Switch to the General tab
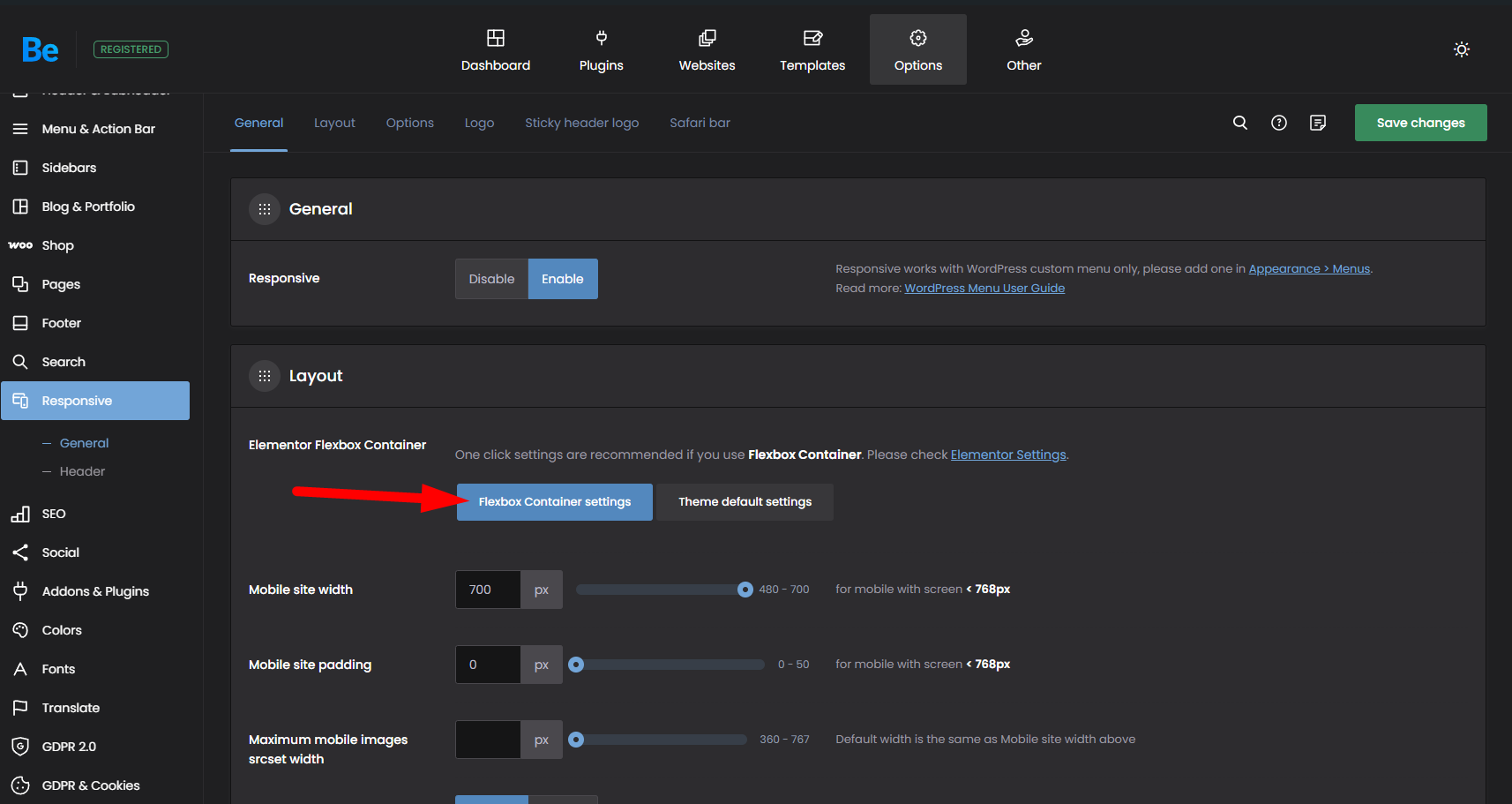Screen dimensions: 1512x804 pyautogui.click(x=258, y=123)
